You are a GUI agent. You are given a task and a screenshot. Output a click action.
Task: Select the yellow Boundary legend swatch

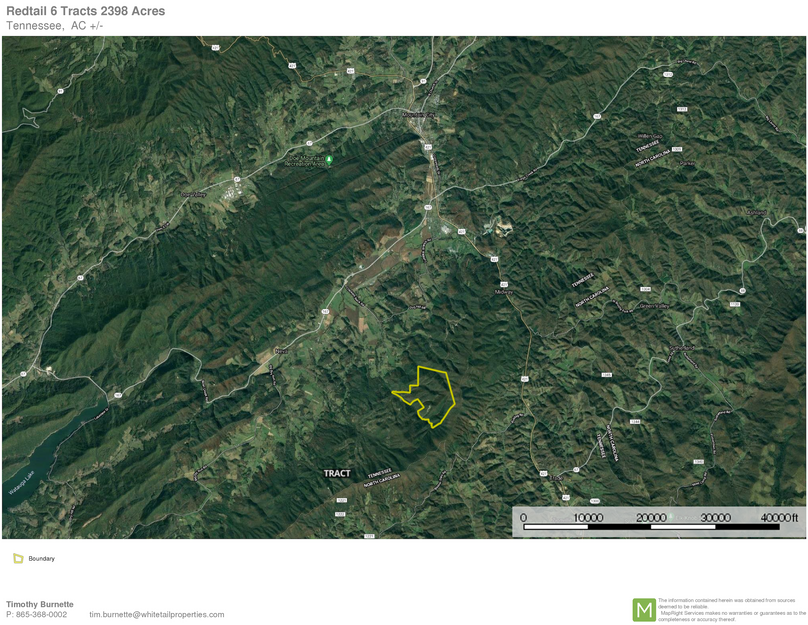[x=18, y=558]
